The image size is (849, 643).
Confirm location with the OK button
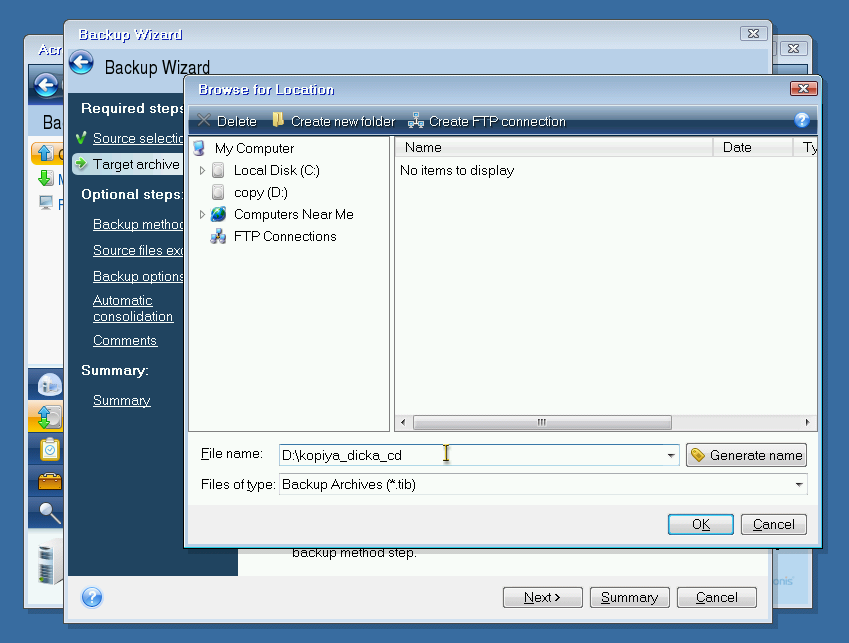pos(700,524)
